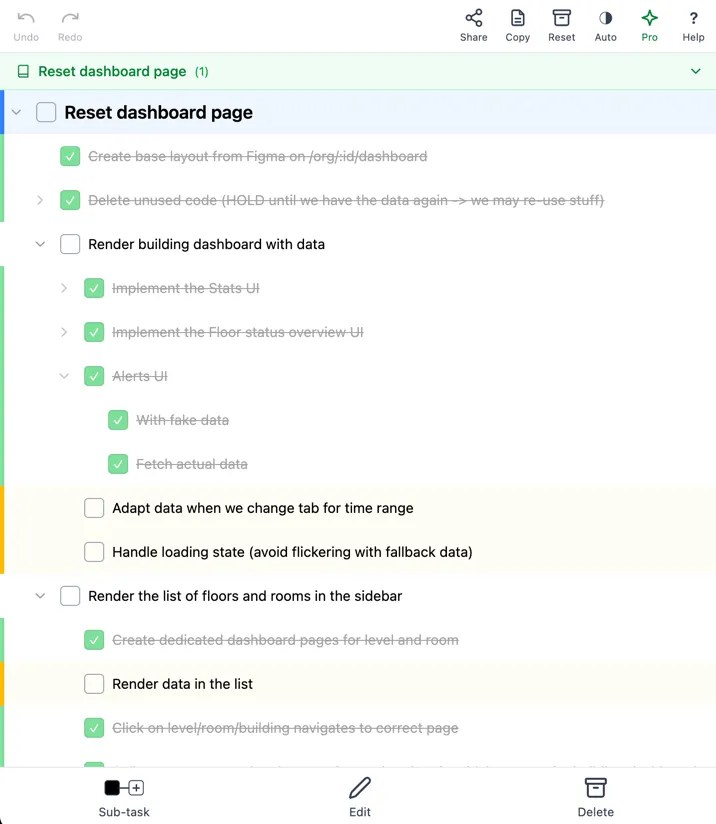Click the Undo arrow icon

[26, 19]
